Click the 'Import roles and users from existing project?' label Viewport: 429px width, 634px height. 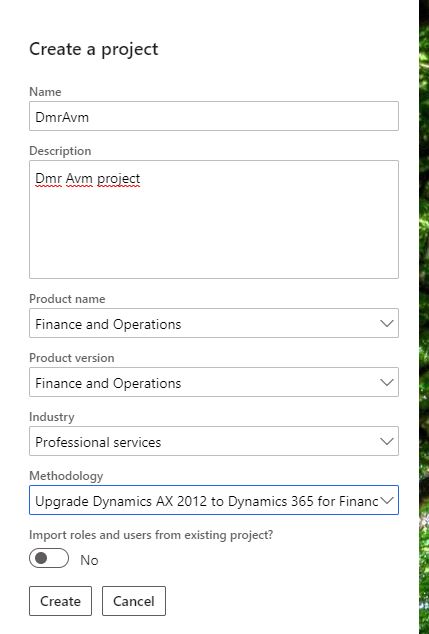pos(151,535)
